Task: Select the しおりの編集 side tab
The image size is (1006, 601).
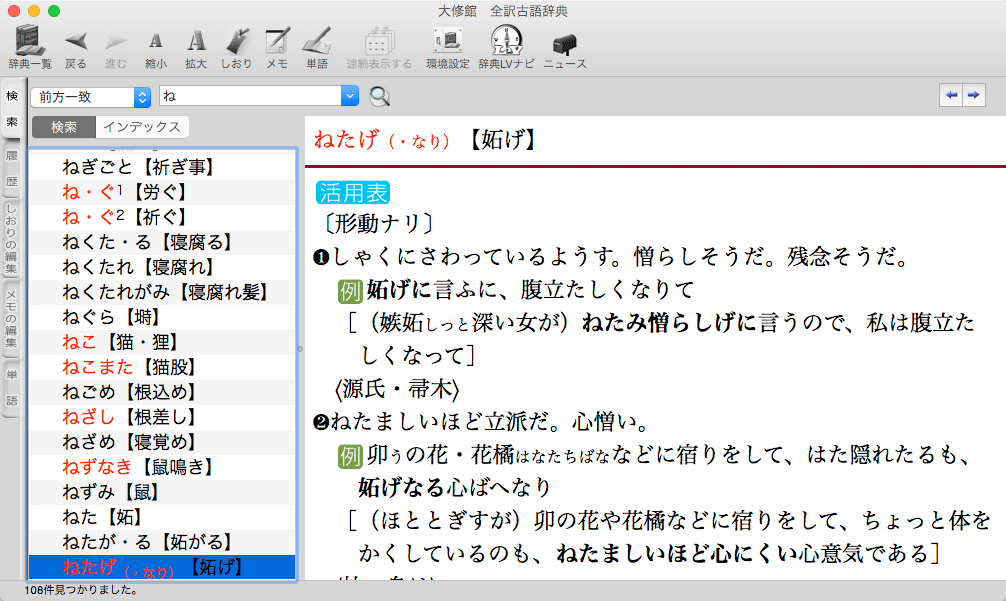Action: [12, 243]
